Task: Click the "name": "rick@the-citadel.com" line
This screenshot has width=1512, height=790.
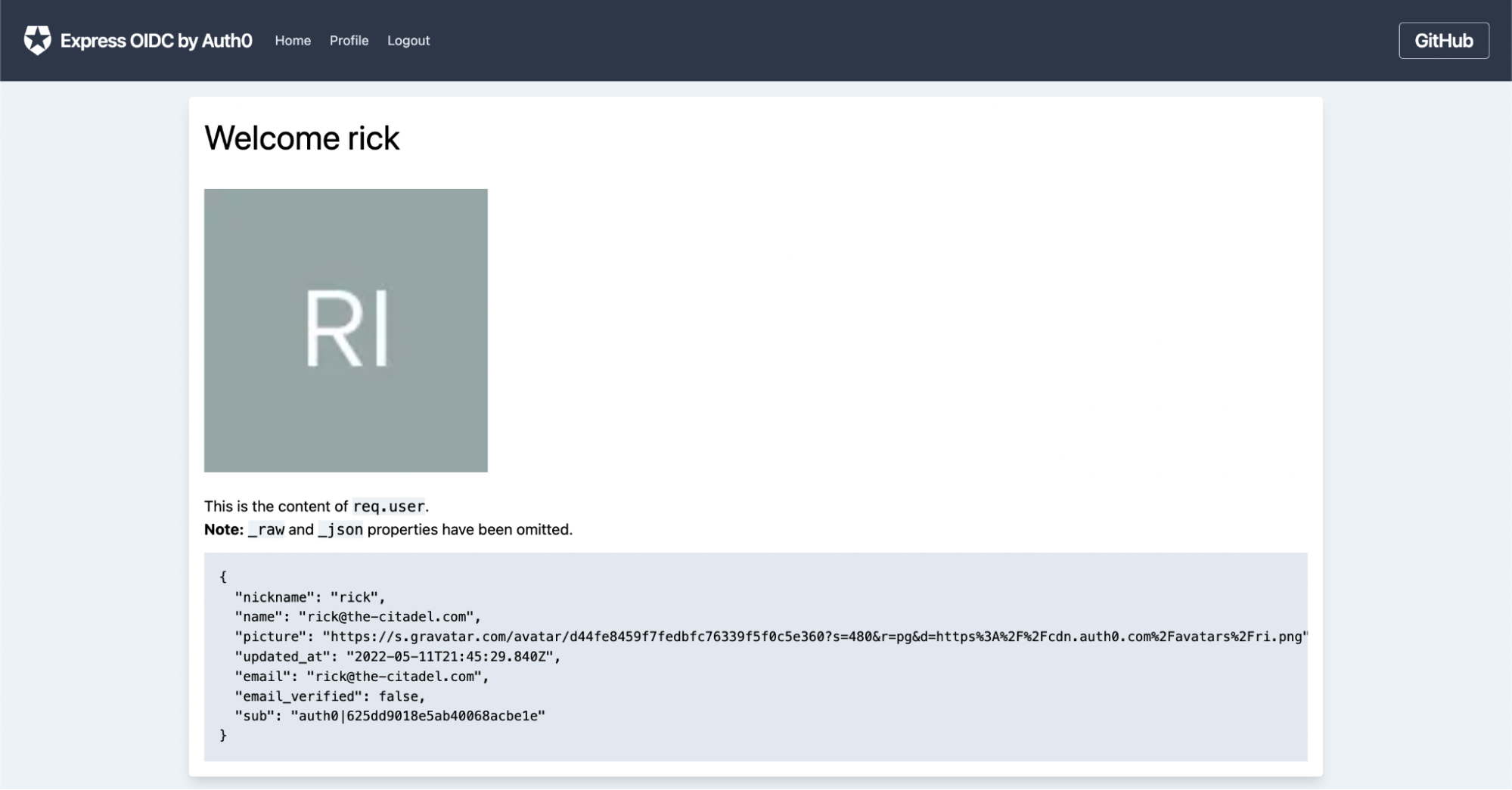Action: [358, 617]
